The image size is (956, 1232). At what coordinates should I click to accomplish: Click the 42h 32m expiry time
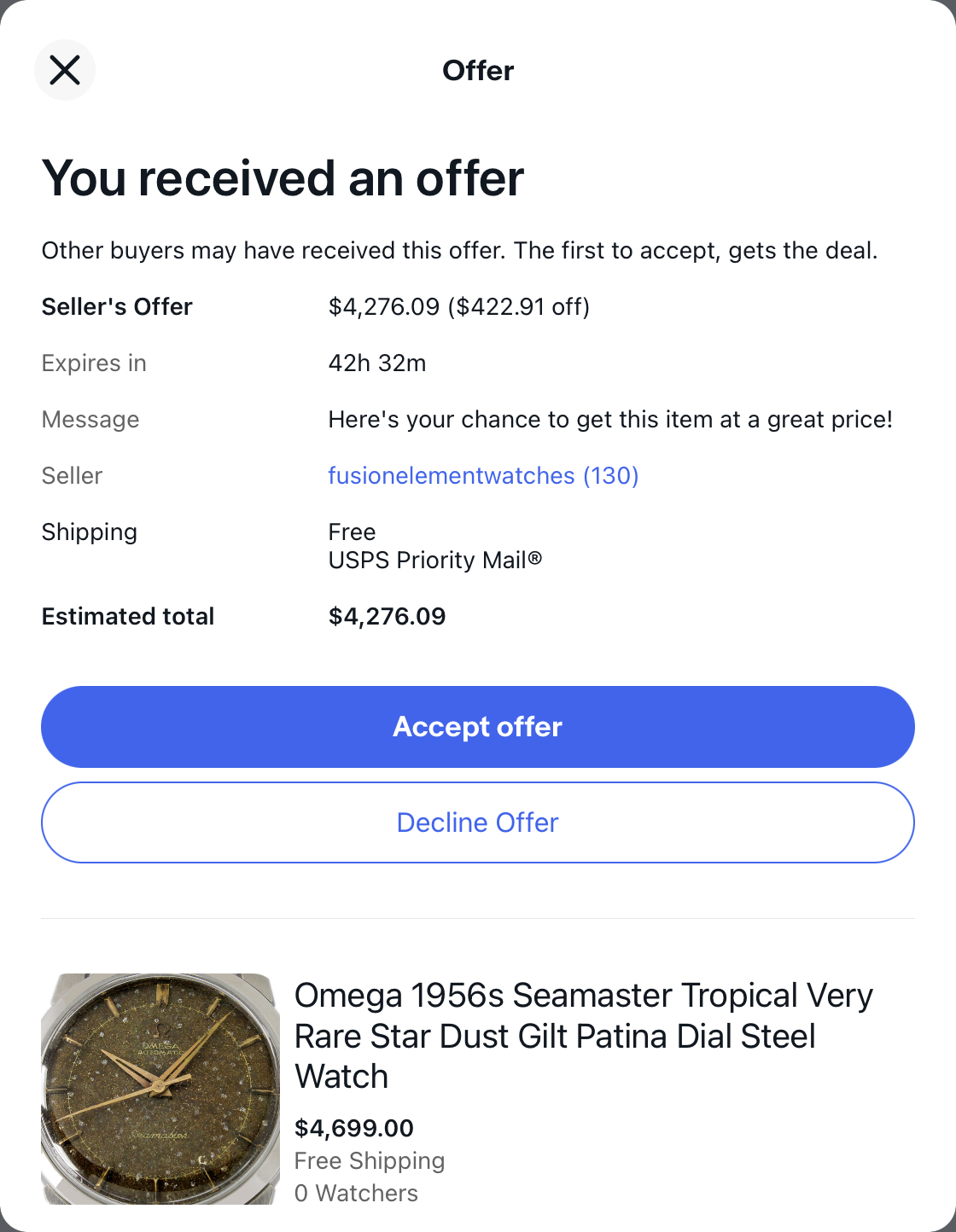point(377,363)
